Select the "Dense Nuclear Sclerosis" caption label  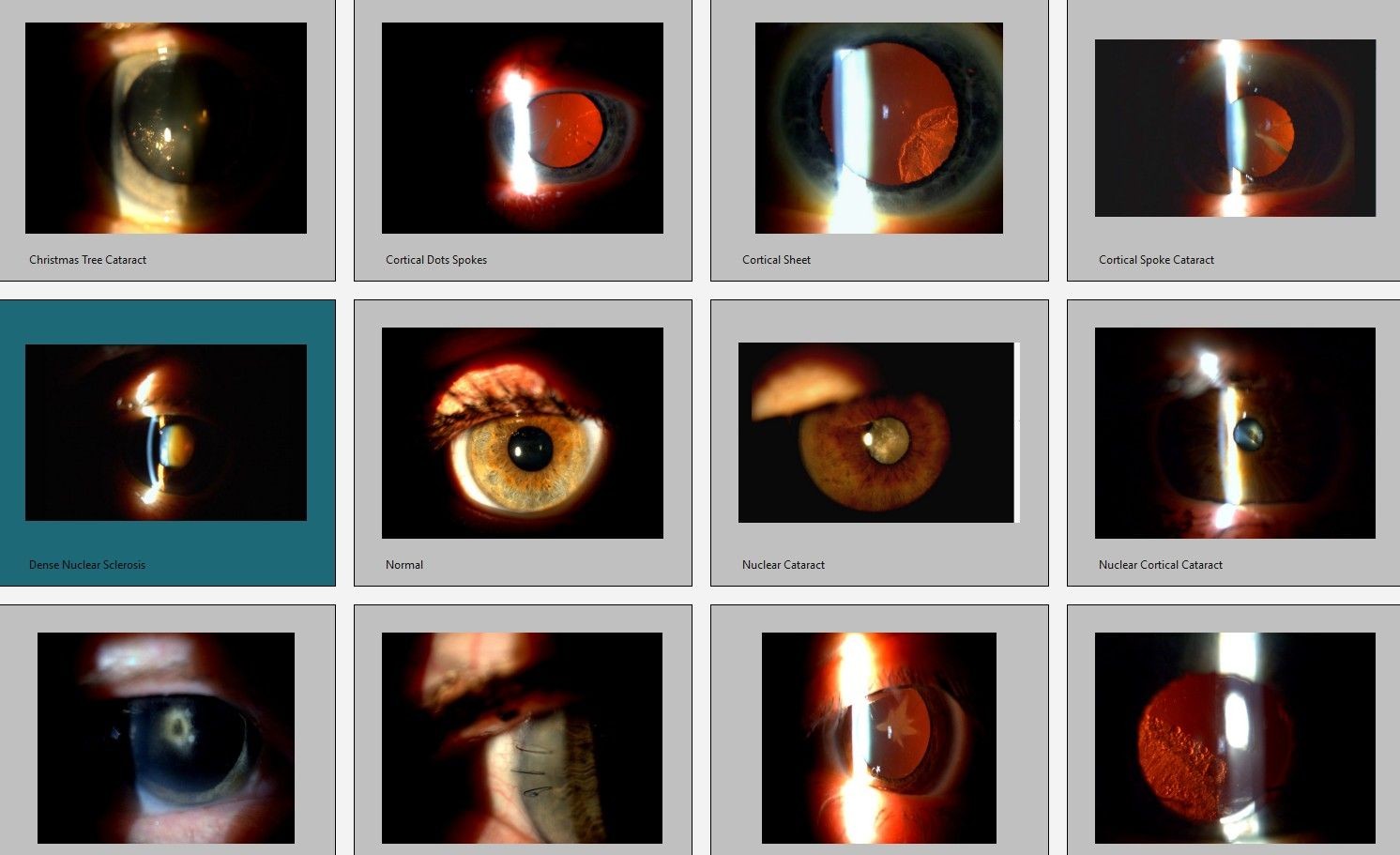coord(87,565)
